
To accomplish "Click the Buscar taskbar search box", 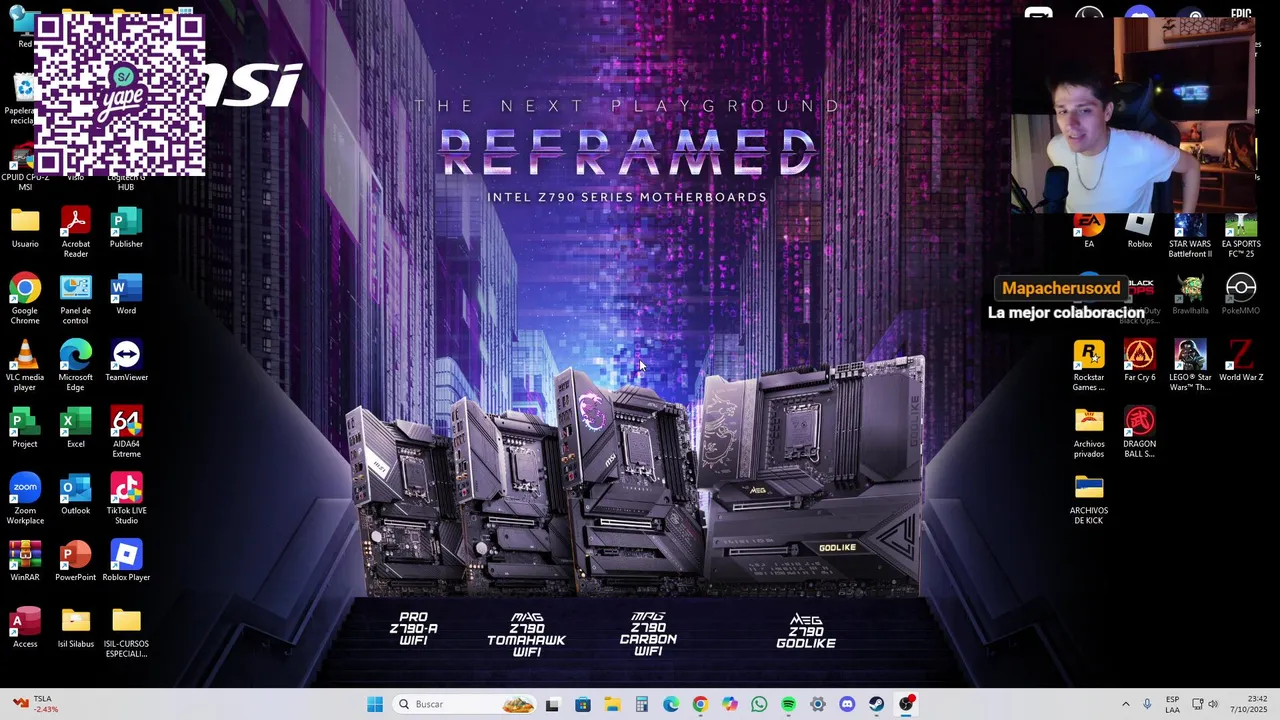I will 465,704.
